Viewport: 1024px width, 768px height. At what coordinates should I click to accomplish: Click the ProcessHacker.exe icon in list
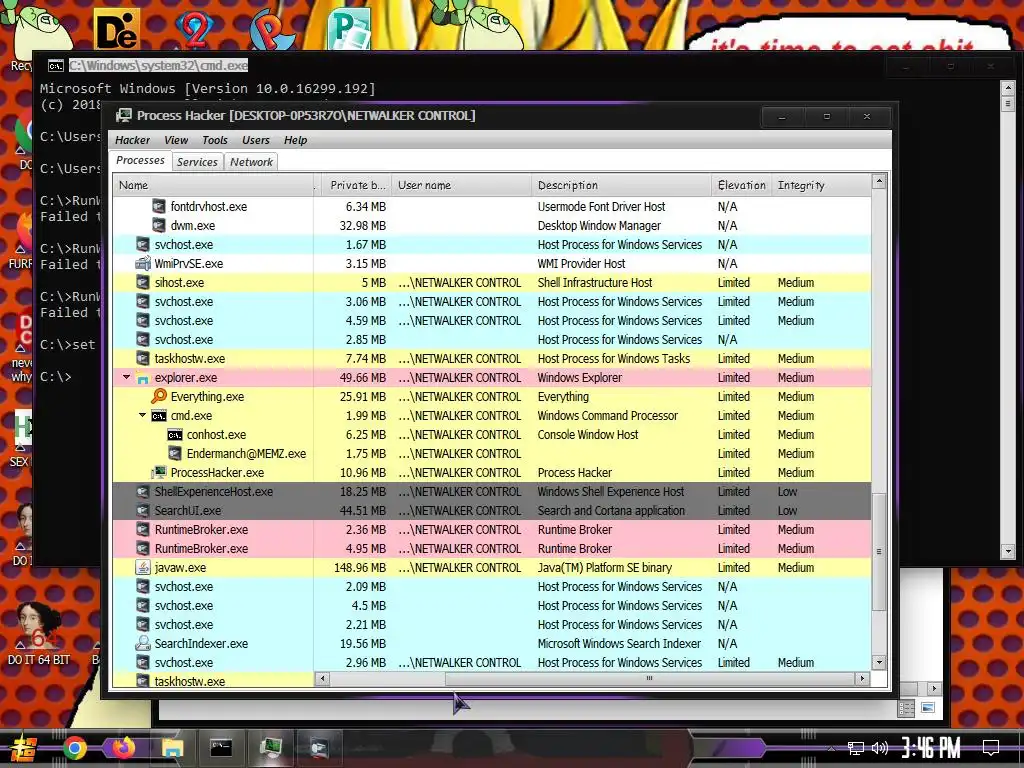click(x=159, y=472)
